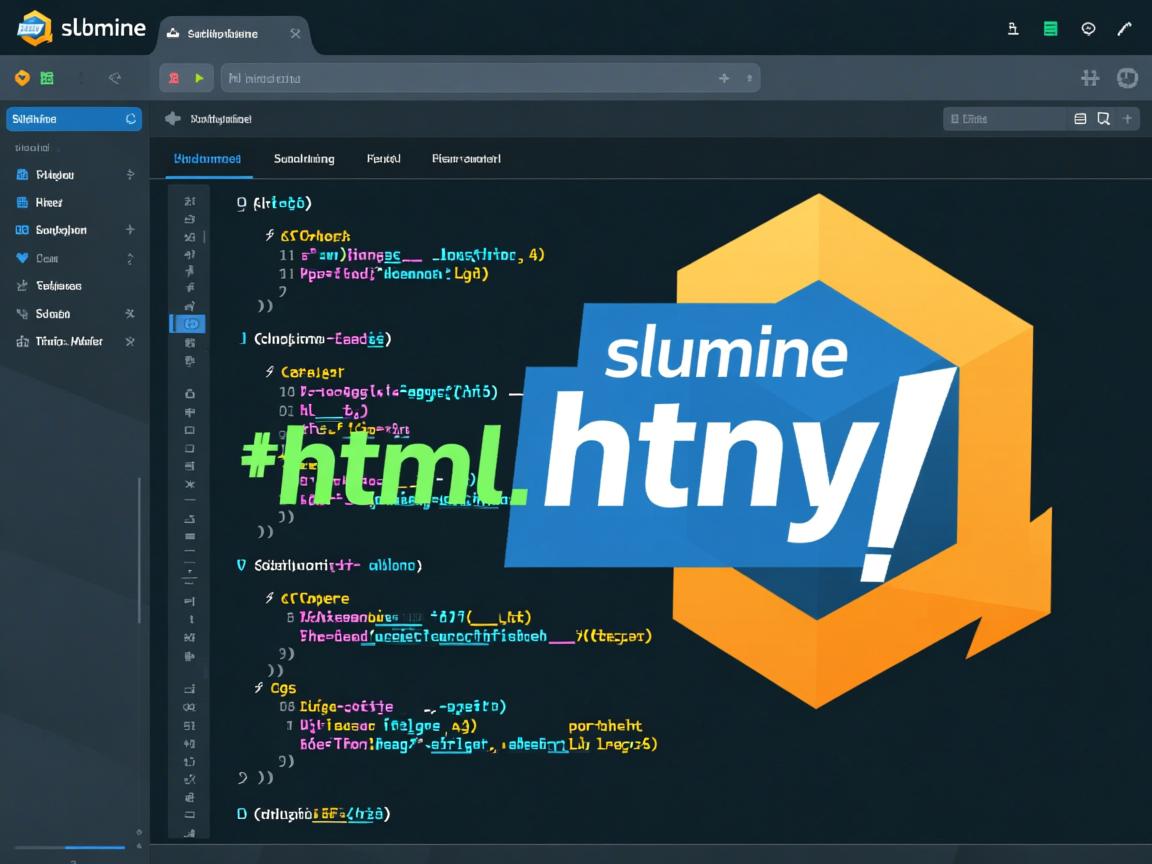1152x864 pixels.
Task: Select the pen tool icon at top right
Action: click(x=1124, y=29)
